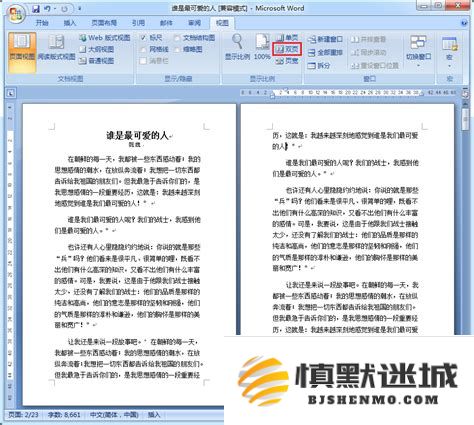This screenshot has height=425, width=474.
Task: Select 页宽 page-width zoom
Action: point(287,61)
